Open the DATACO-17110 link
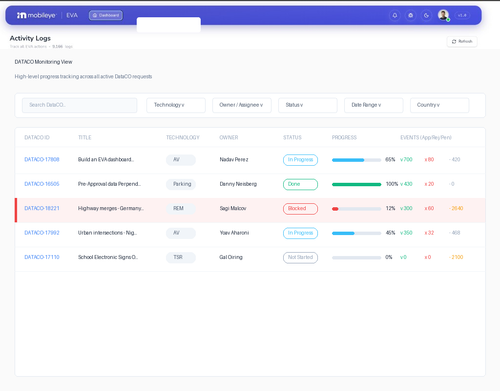Screen dimensions: 500x391 pyautogui.click(x=42, y=257)
